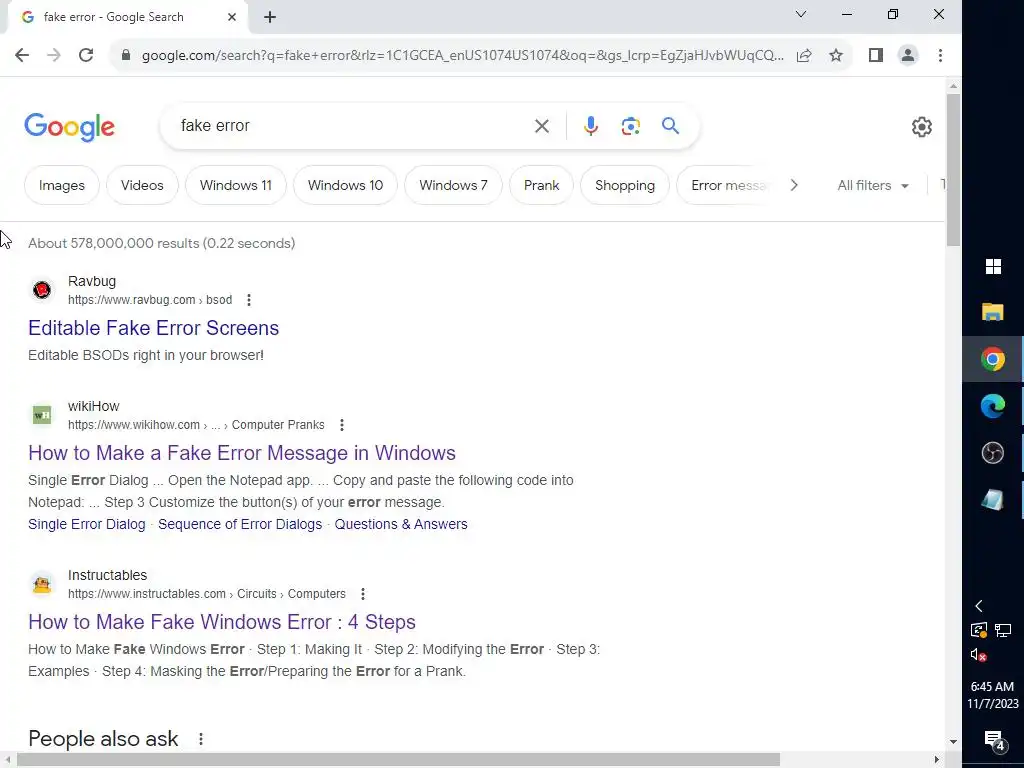Share this page using the share icon
This screenshot has width=1024, height=768.
(x=804, y=56)
